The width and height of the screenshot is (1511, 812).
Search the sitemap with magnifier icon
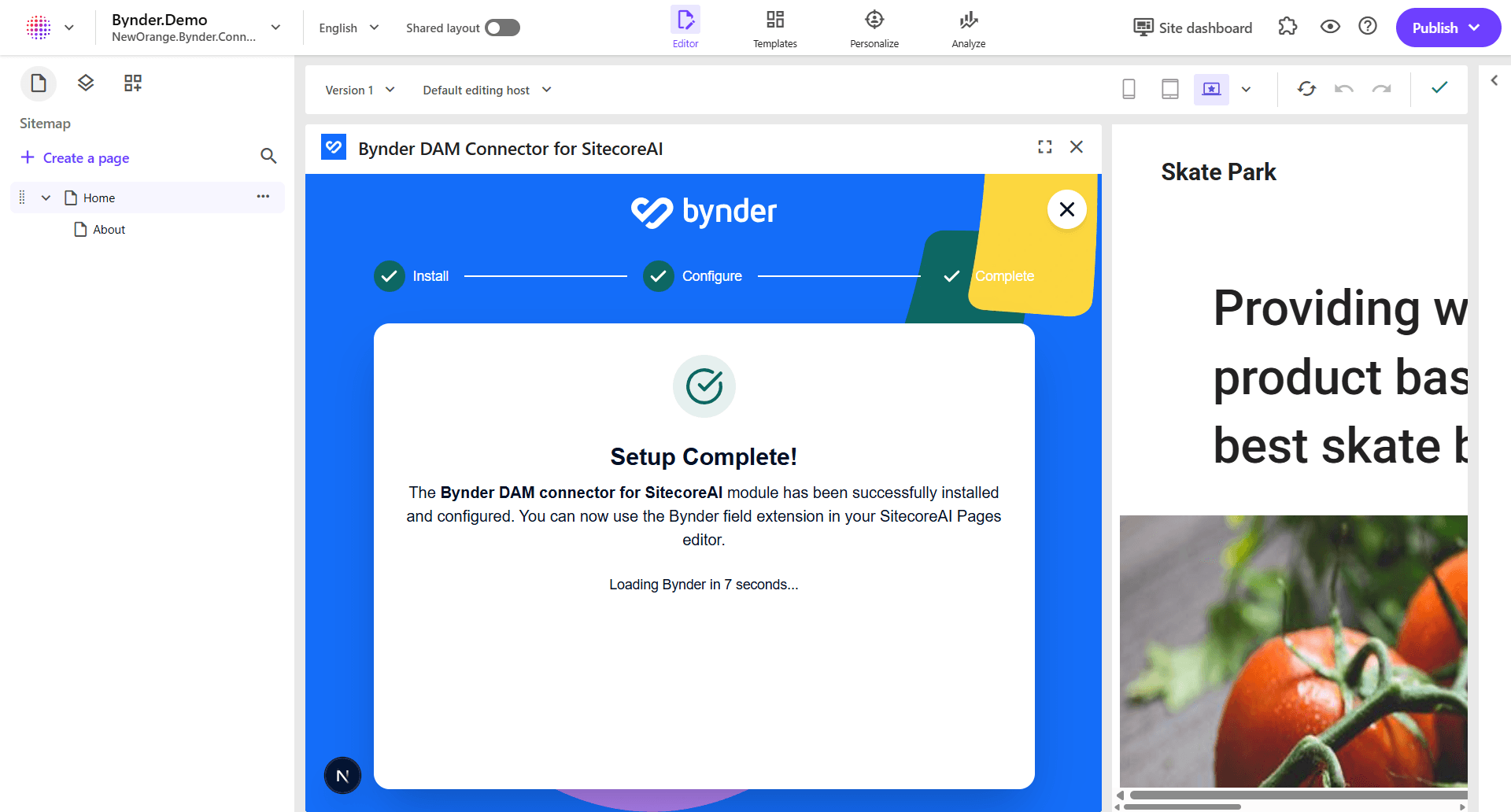click(x=268, y=157)
